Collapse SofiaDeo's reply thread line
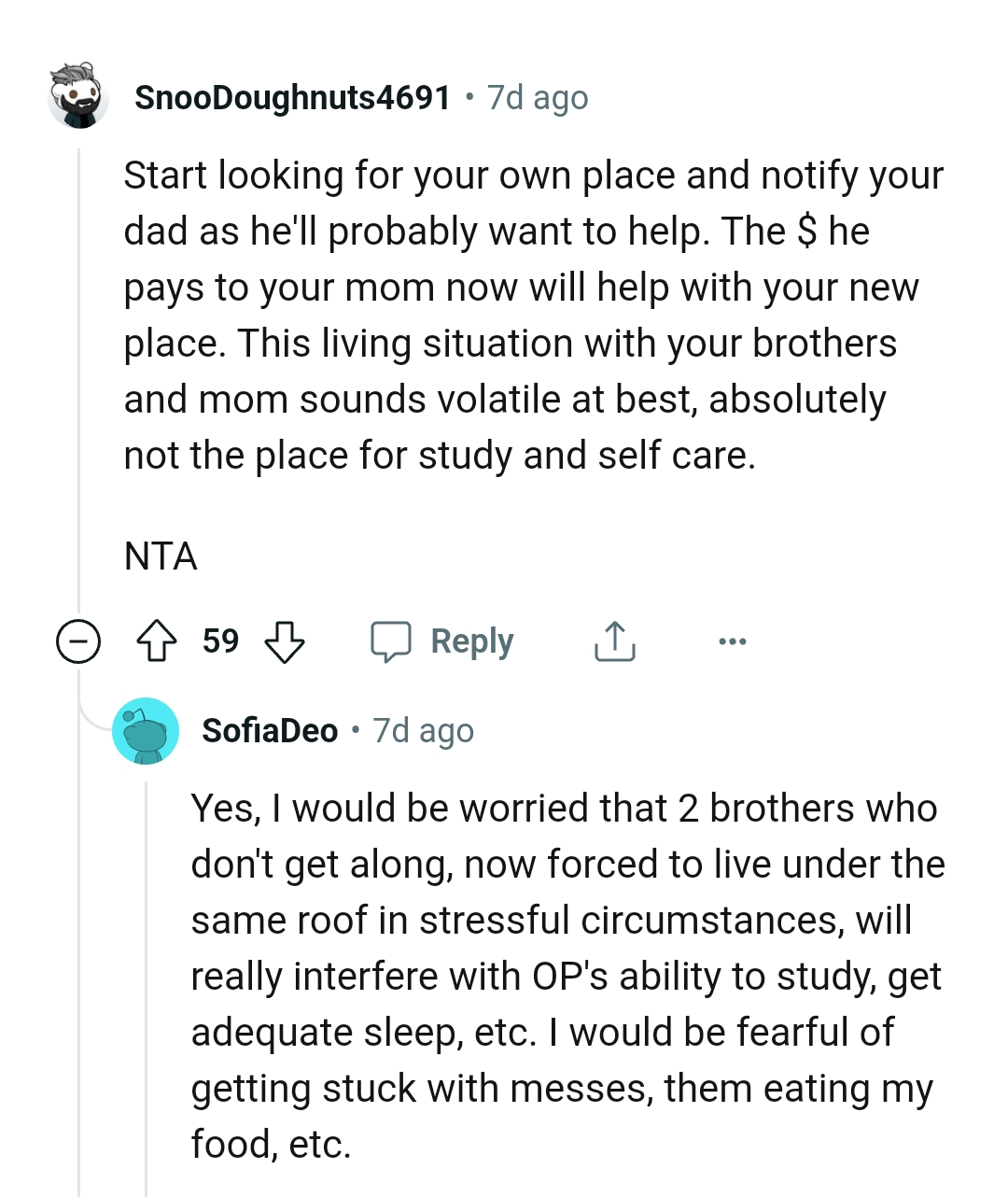This screenshot has width=1008, height=1197. pos(147,980)
